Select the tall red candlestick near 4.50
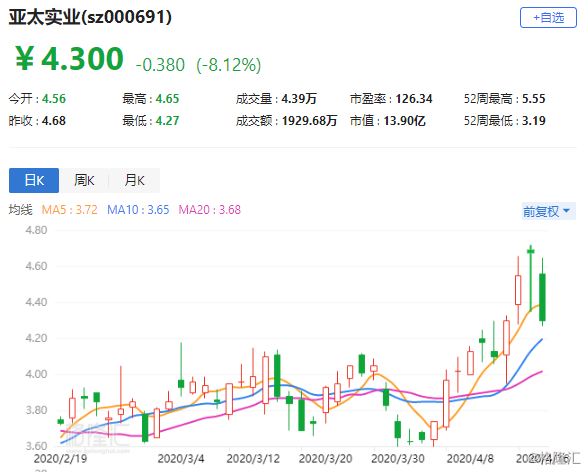Image resolution: width=588 pixels, height=472 pixels. coord(518,290)
